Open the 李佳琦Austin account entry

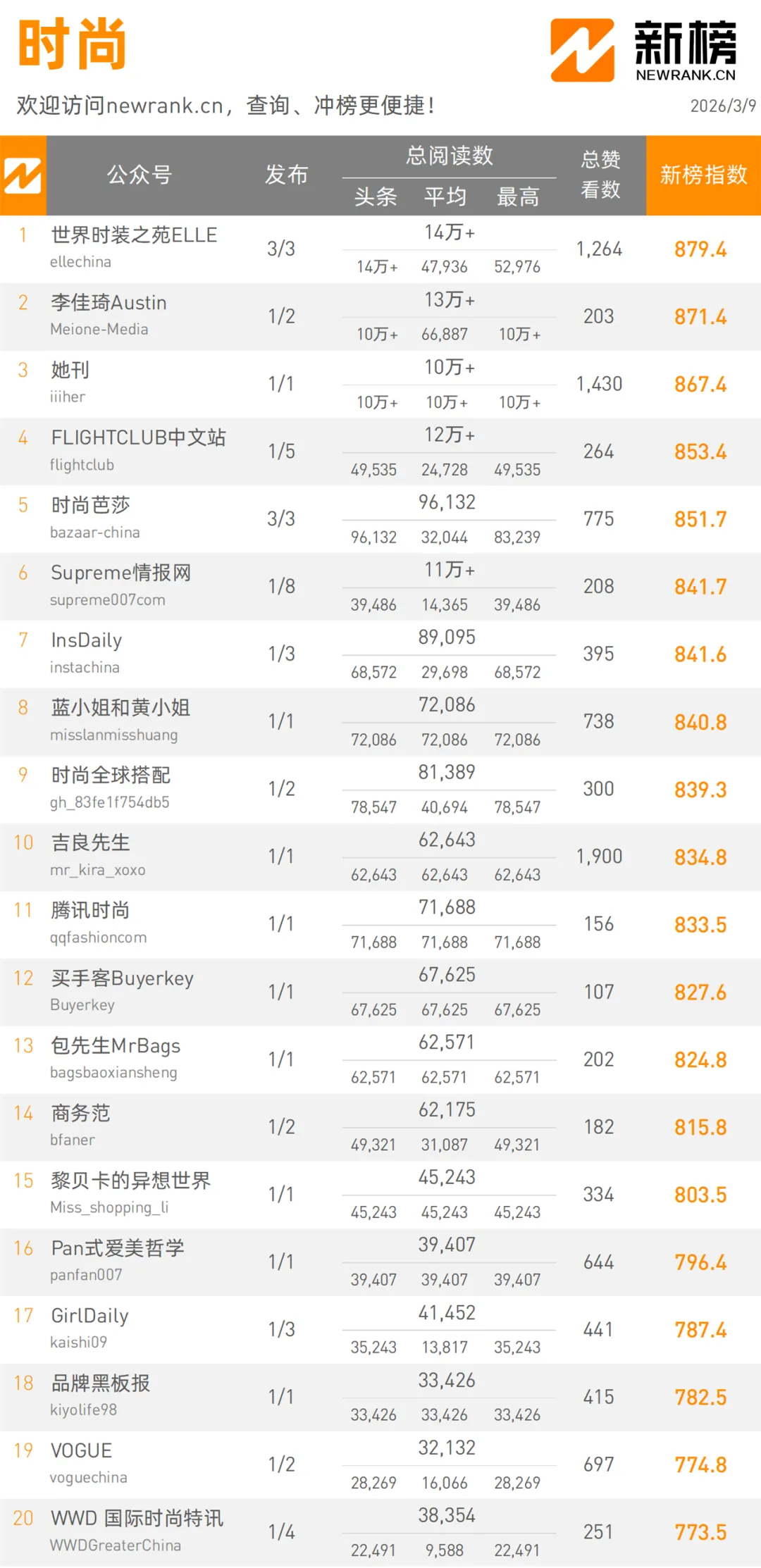tap(109, 303)
